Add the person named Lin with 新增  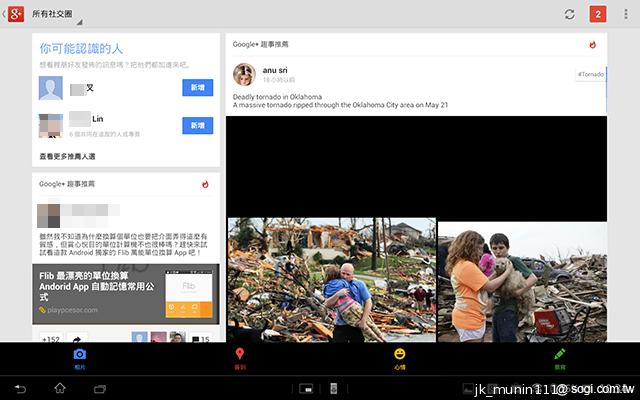click(x=198, y=125)
